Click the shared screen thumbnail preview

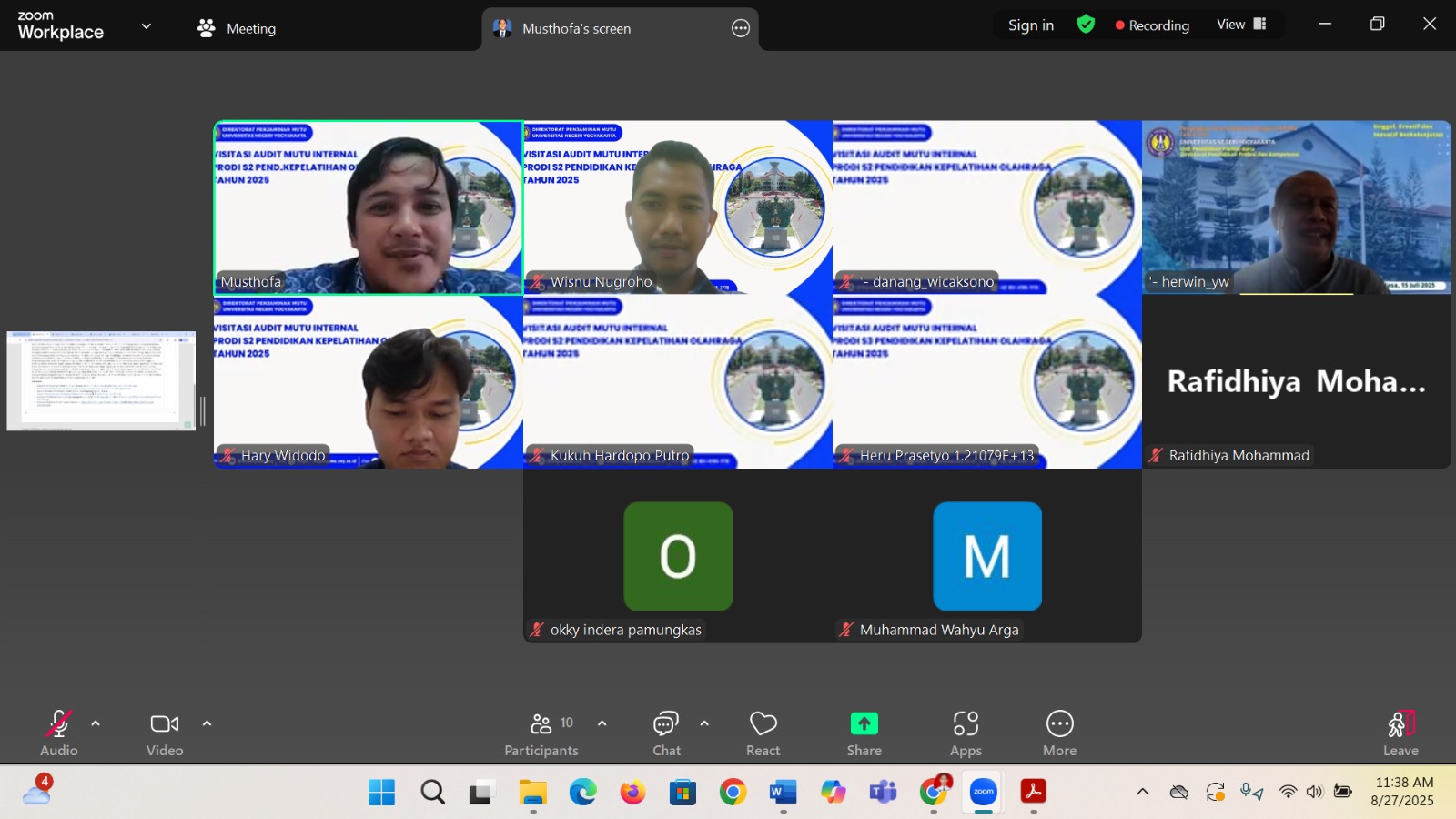tap(101, 380)
